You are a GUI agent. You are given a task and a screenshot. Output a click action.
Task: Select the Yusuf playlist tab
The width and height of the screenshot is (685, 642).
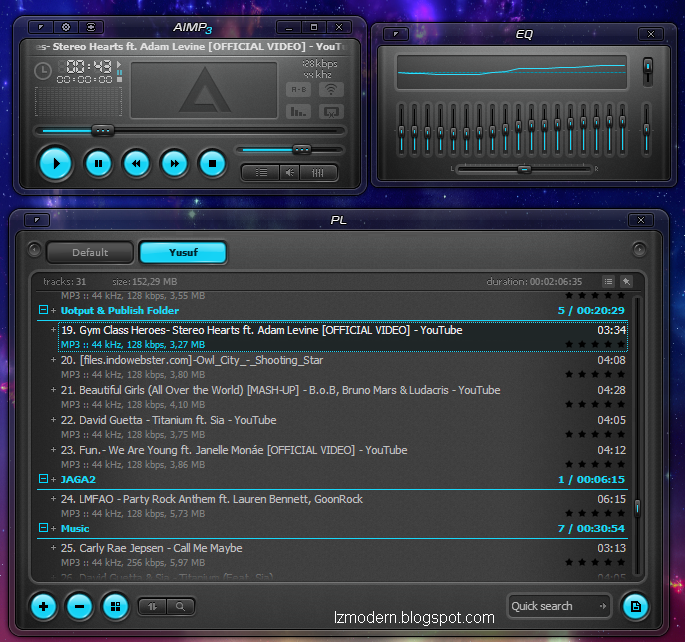click(183, 252)
